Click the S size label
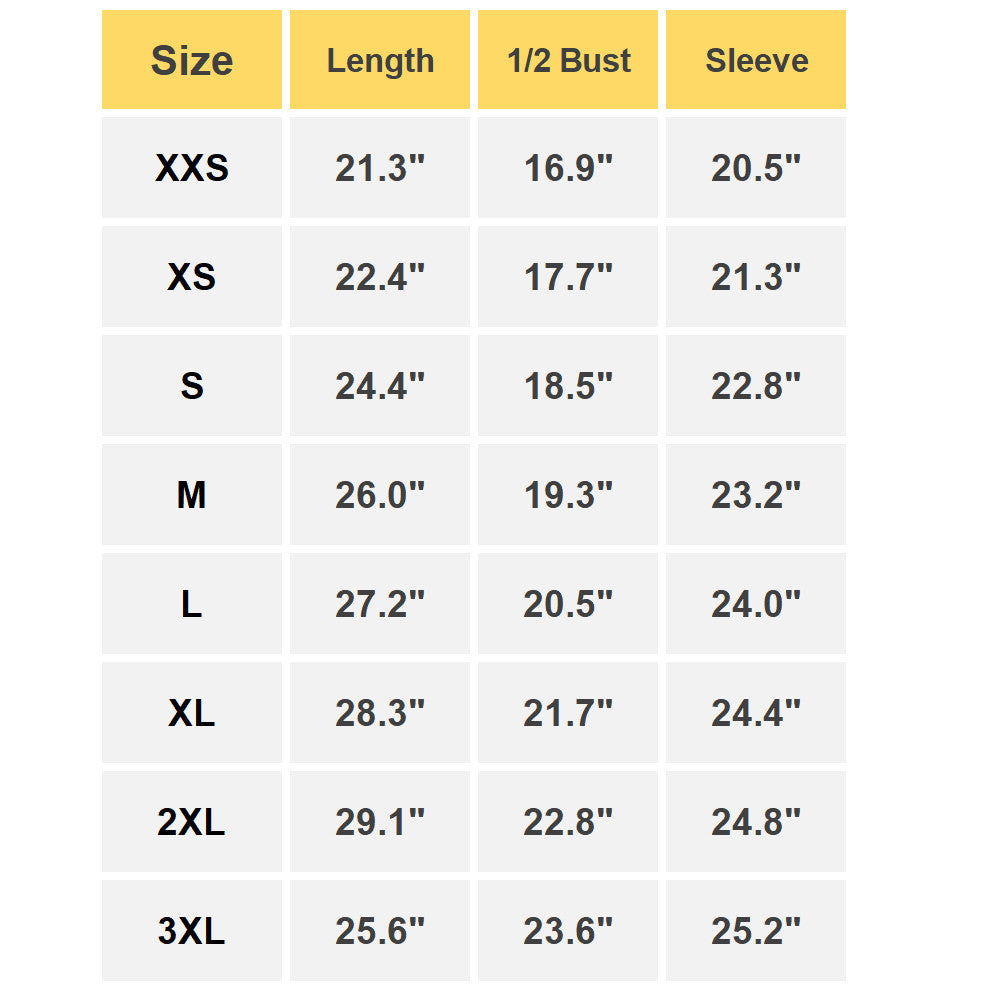This screenshot has height=988, width=988. click(x=191, y=386)
